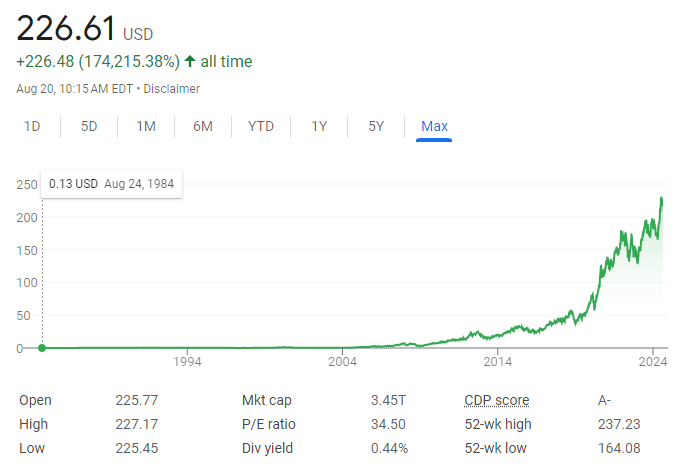Select the Max range tab
Screen dimensions: 682x475
click(x=434, y=126)
